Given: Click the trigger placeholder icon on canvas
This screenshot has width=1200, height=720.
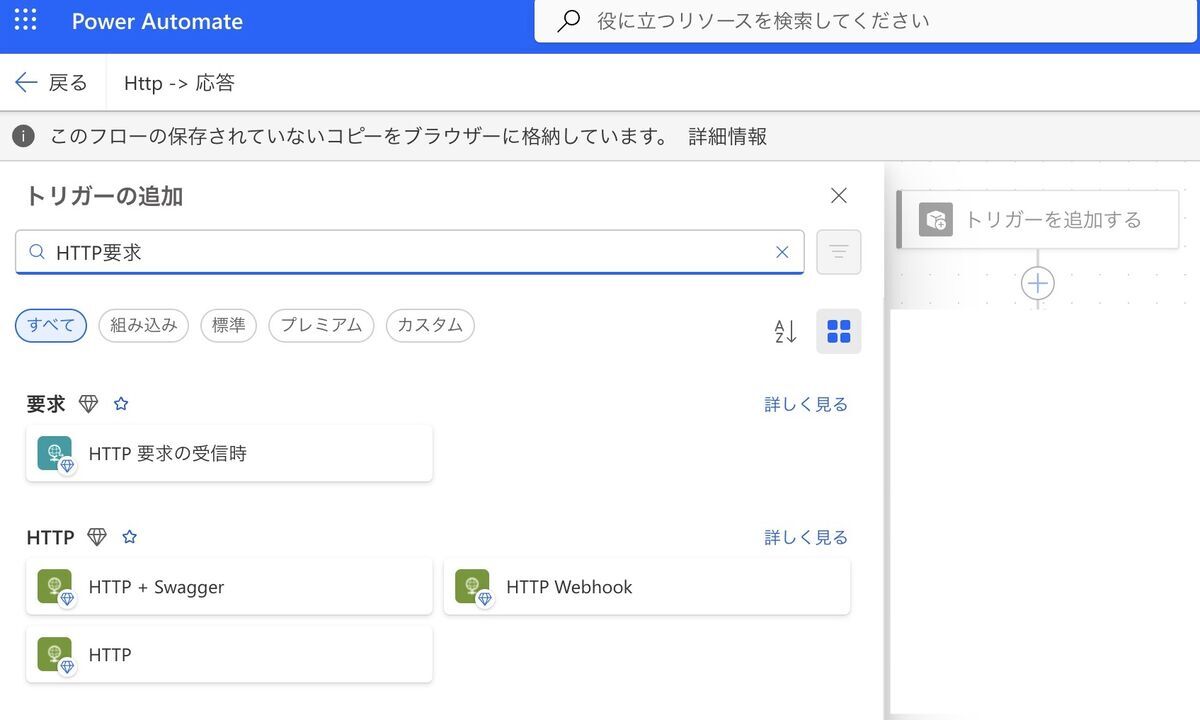Looking at the screenshot, I should pos(936,220).
